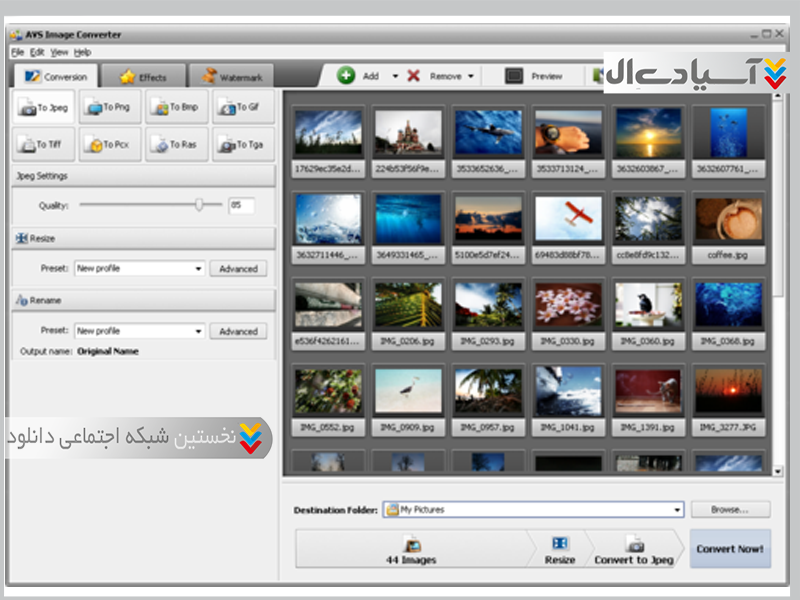The width and height of the screenshot is (800, 600).
Task: Click the Browse button
Action: (x=729, y=510)
